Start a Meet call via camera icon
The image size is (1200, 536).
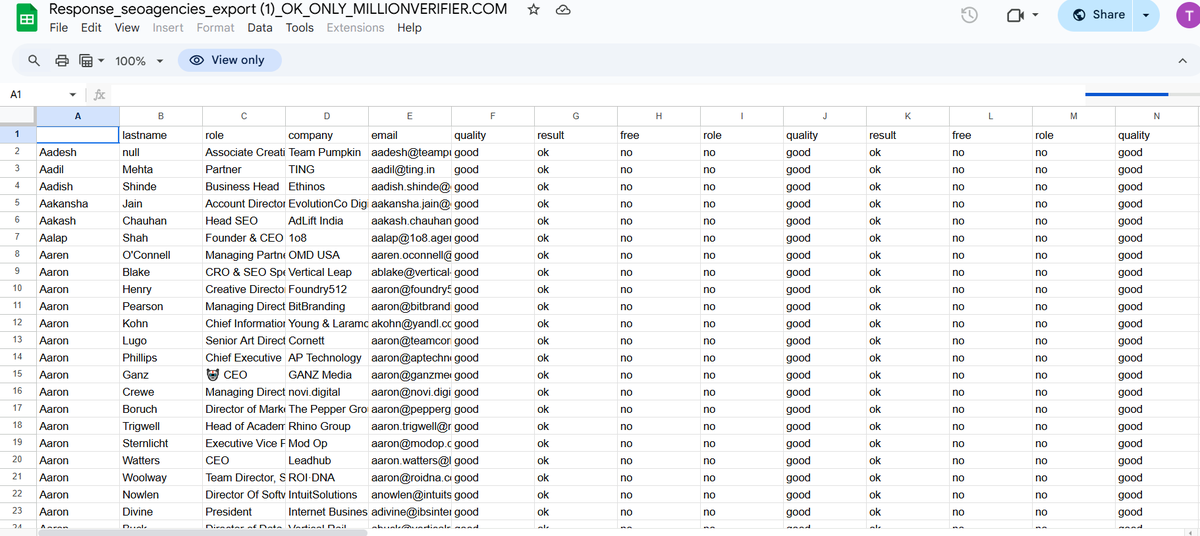pos(1016,15)
